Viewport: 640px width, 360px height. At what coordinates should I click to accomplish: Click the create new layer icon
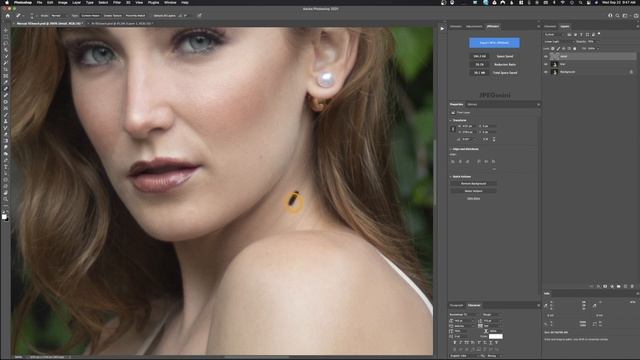(625, 287)
